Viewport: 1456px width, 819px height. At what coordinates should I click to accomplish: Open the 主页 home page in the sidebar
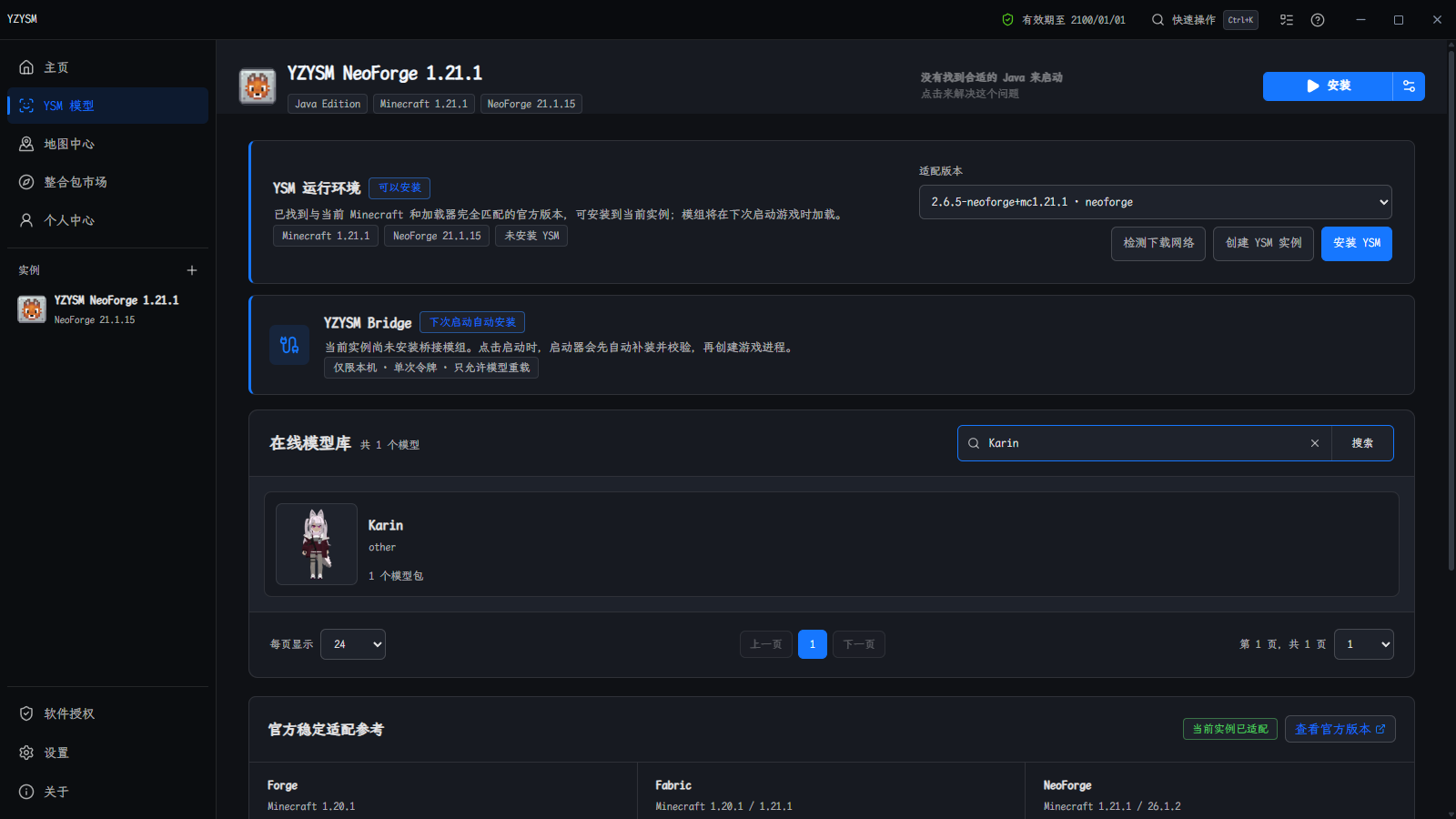point(107,67)
